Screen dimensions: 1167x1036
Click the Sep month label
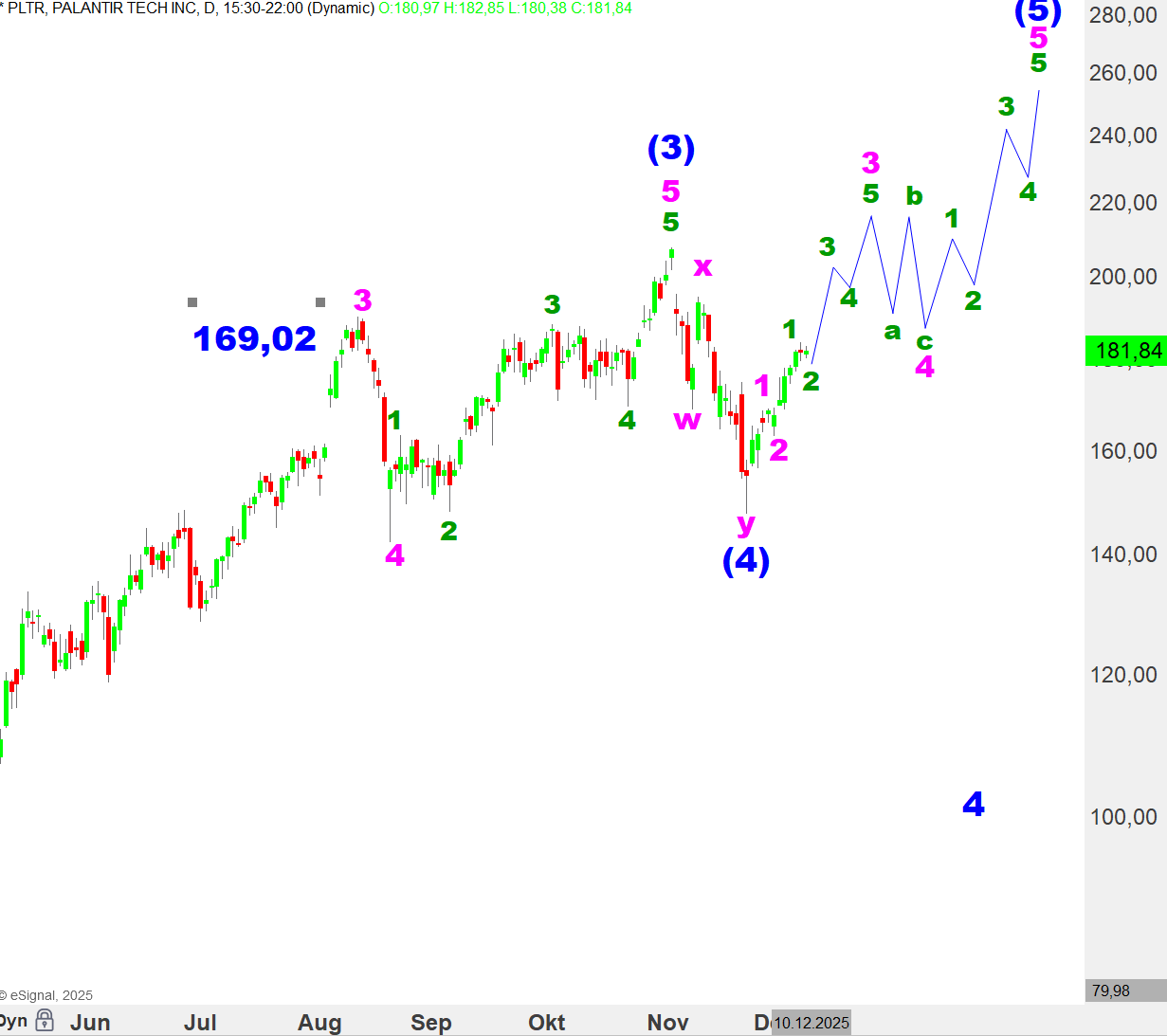point(430,1023)
